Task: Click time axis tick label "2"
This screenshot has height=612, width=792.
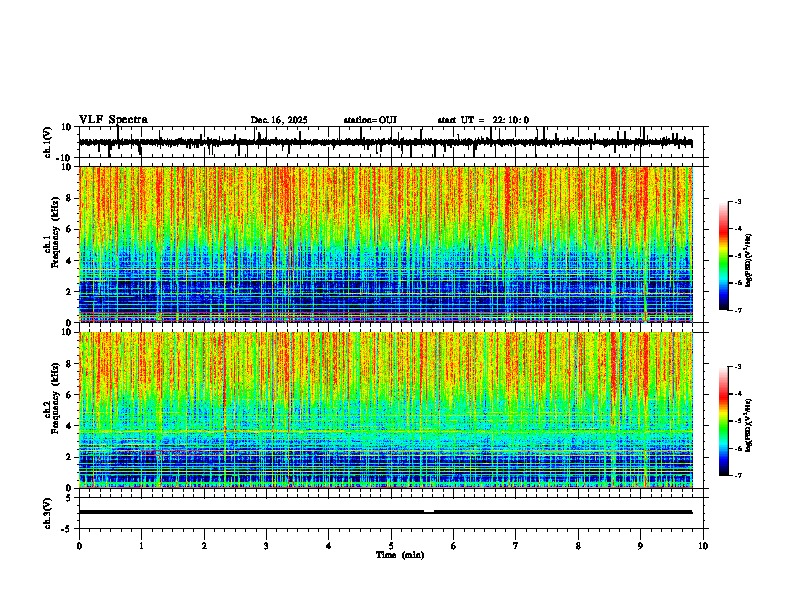Action: pyautogui.click(x=204, y=546)
